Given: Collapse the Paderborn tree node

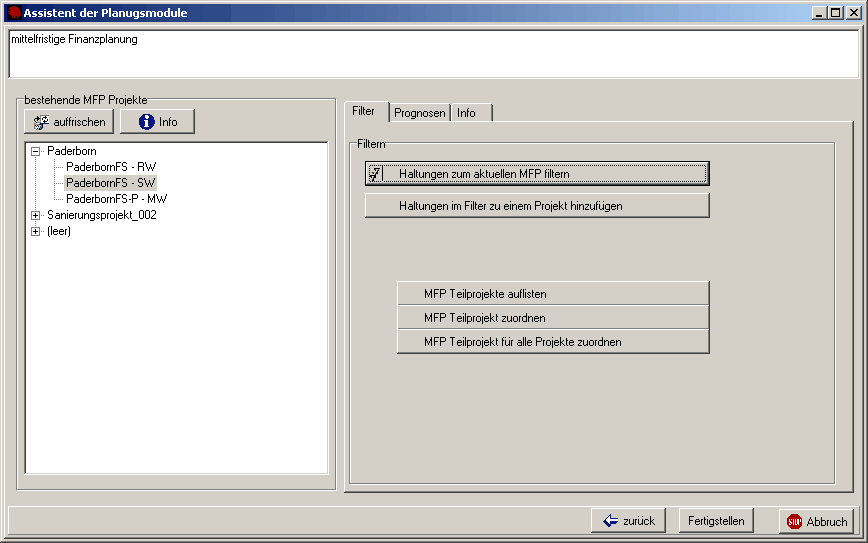Looking at the screenshot, I should (36, 151).
